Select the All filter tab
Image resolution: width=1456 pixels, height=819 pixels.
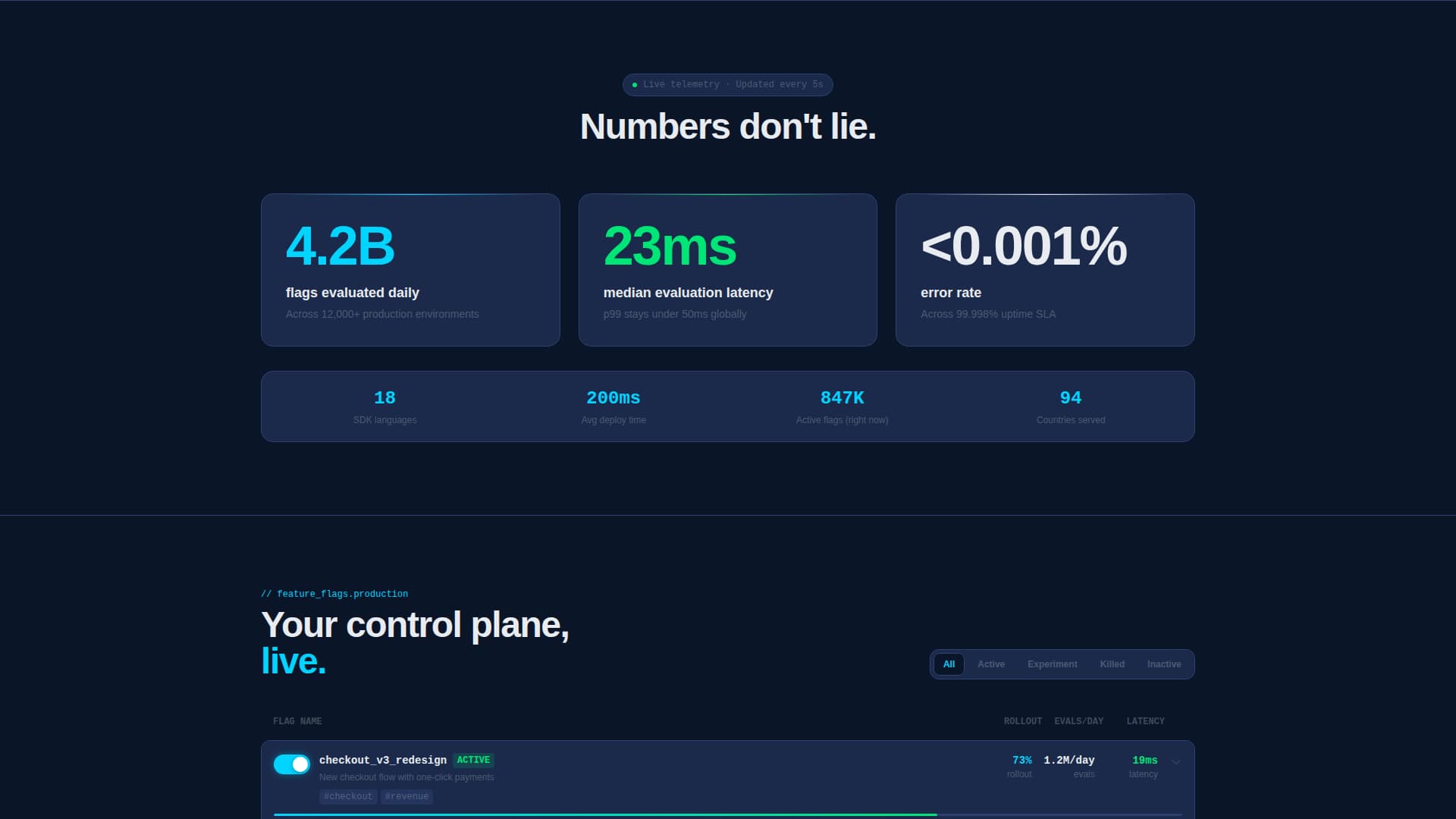point(949,664)
